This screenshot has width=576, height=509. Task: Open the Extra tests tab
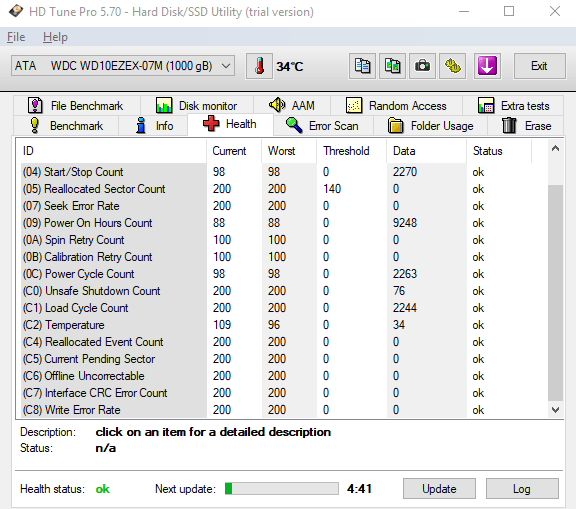point(513,106)
